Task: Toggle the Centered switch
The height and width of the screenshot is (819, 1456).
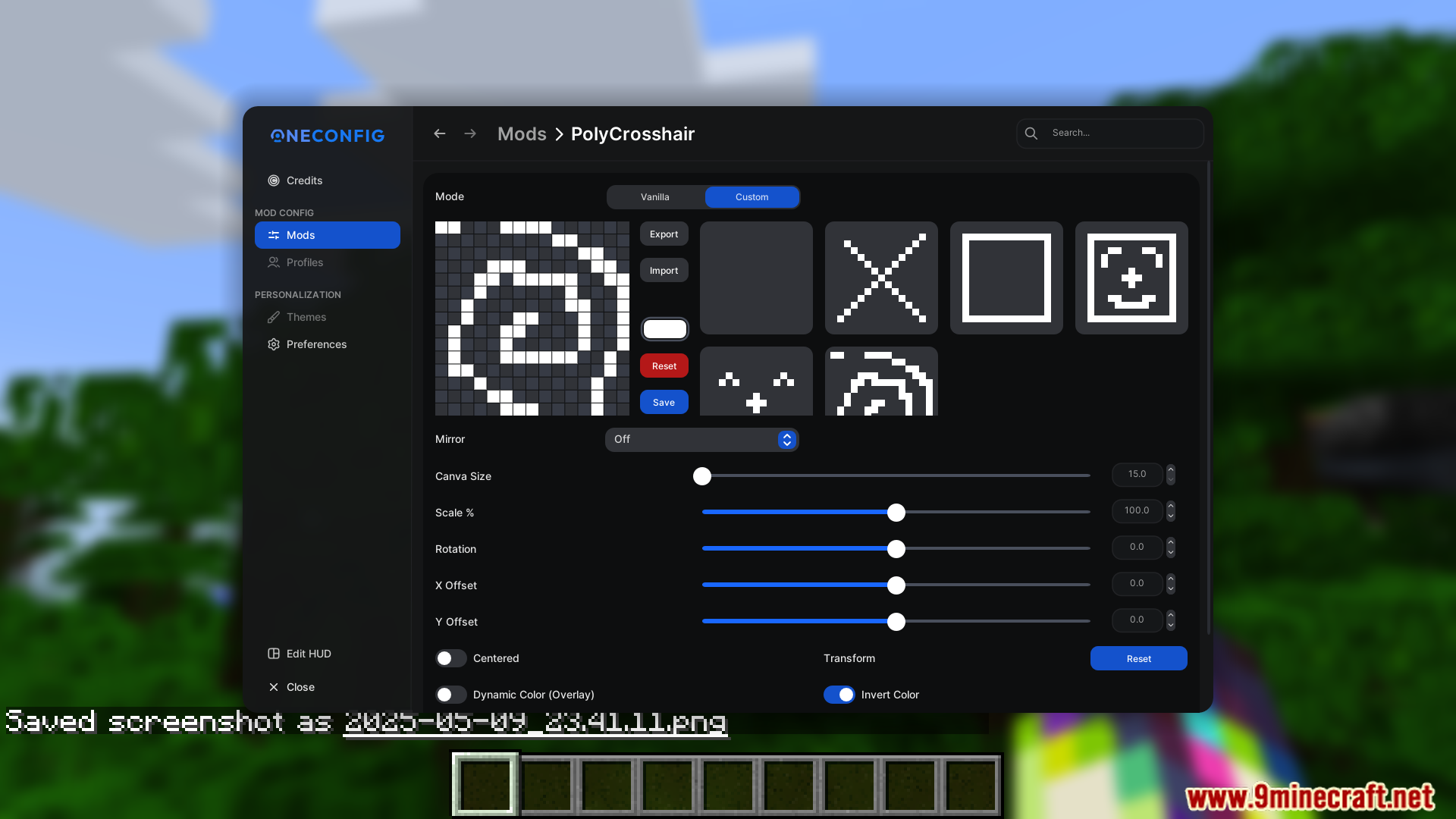Action: (x=451, y=658)
